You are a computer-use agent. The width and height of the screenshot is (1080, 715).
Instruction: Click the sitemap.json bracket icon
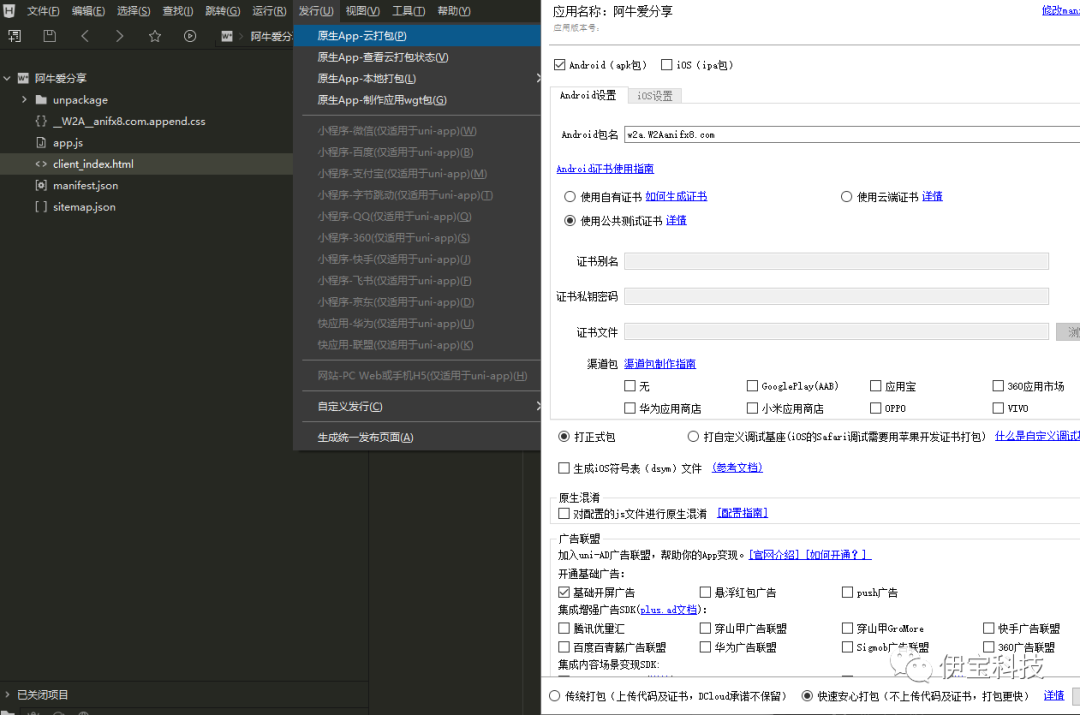pos(41,207)
